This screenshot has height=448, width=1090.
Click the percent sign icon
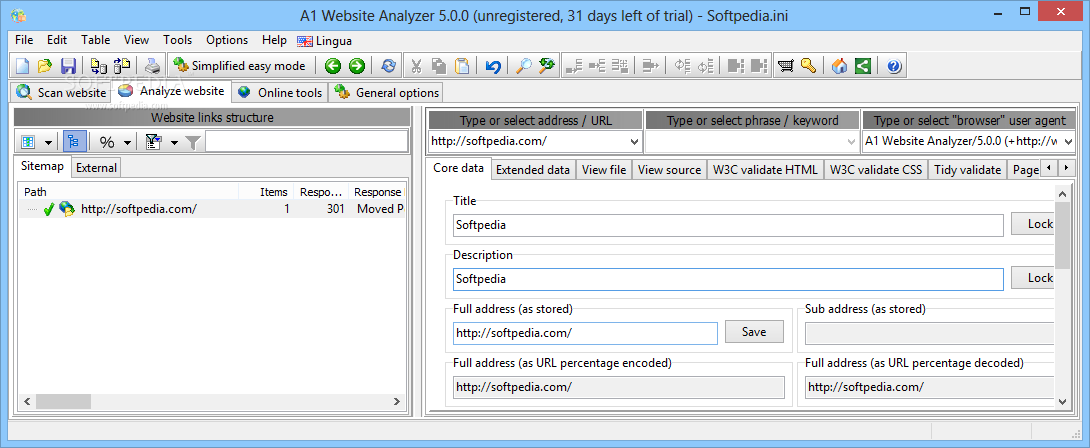107,142
